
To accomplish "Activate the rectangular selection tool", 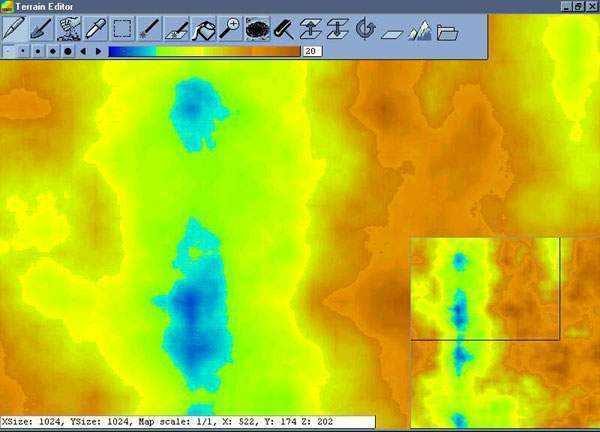I will [x=123, y=28].
